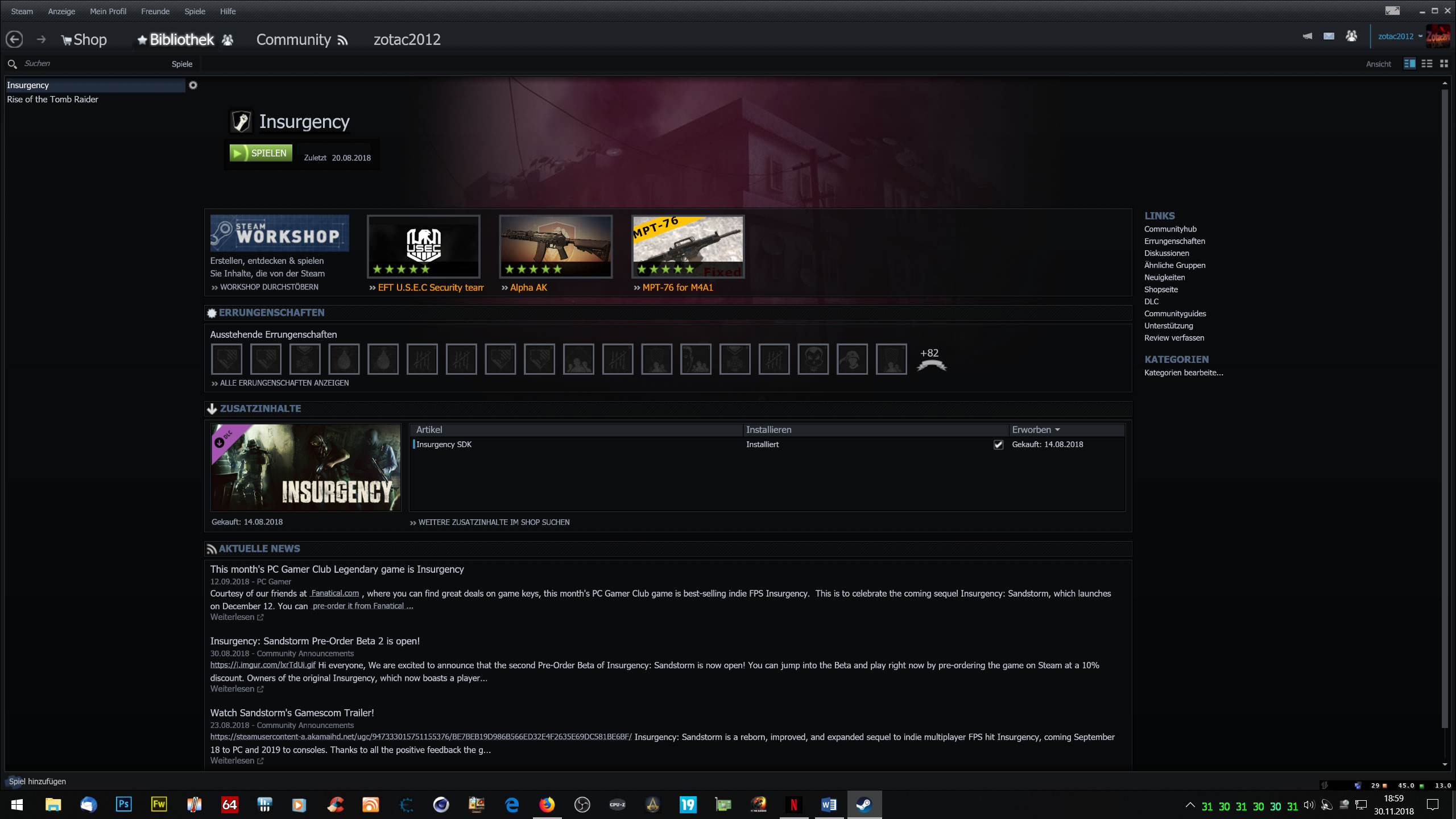The height and width of the screenshot is (819, 1456).
Task: Open the Communityhub link
Action: tap(1170, 229)
